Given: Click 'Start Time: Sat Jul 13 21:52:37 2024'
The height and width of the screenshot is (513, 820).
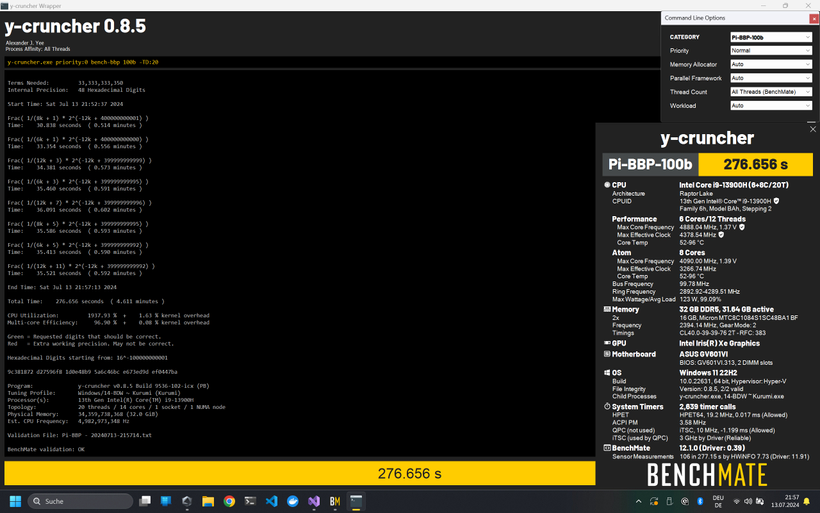Looking at the screenshot, I should 65,104.
